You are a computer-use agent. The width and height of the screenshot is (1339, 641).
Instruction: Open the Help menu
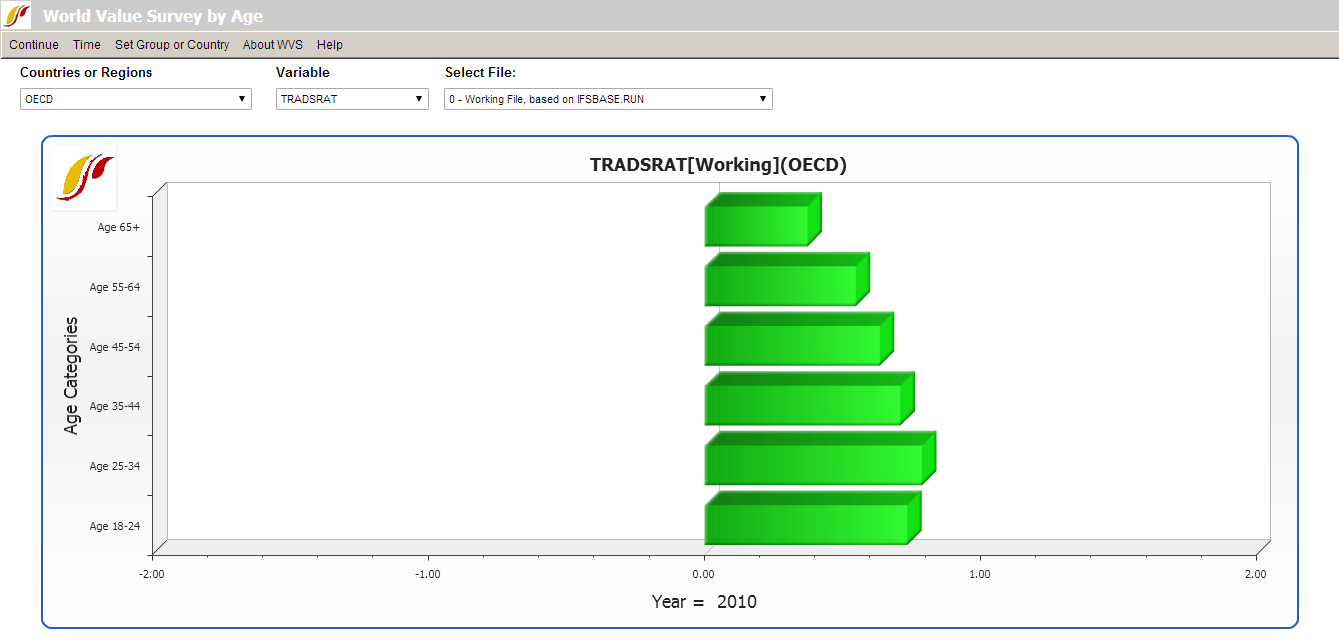click(330, 45)
